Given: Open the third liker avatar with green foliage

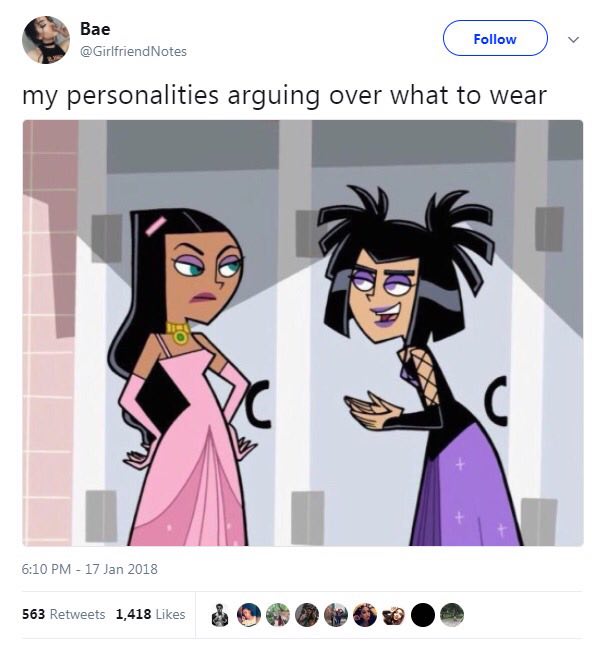Looking at the screenshot, I should (278, 615).
